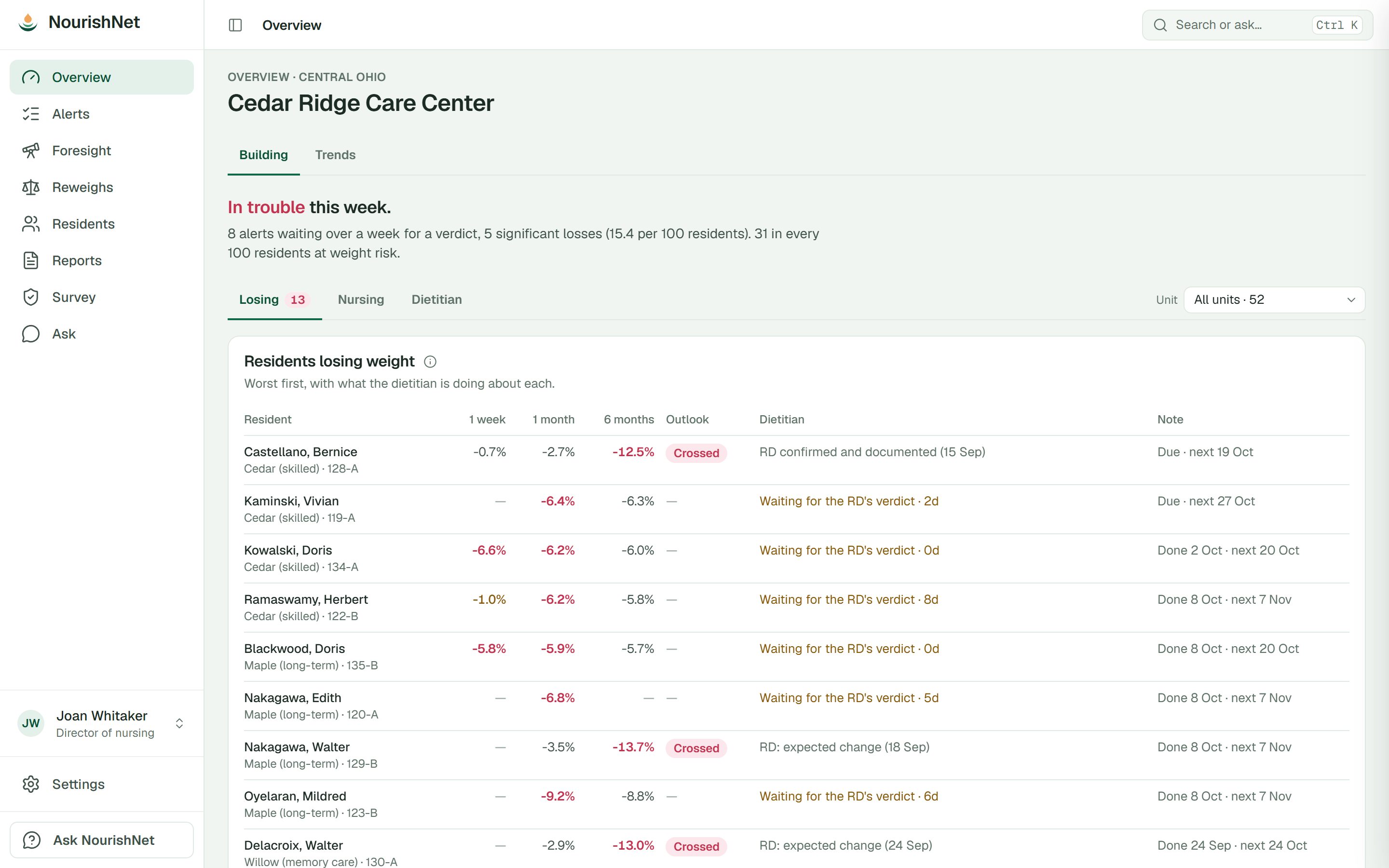1389x868 pixels.
Task: Click RD confirmed and documented (15 Sep)
Action: tap(872, 452)
